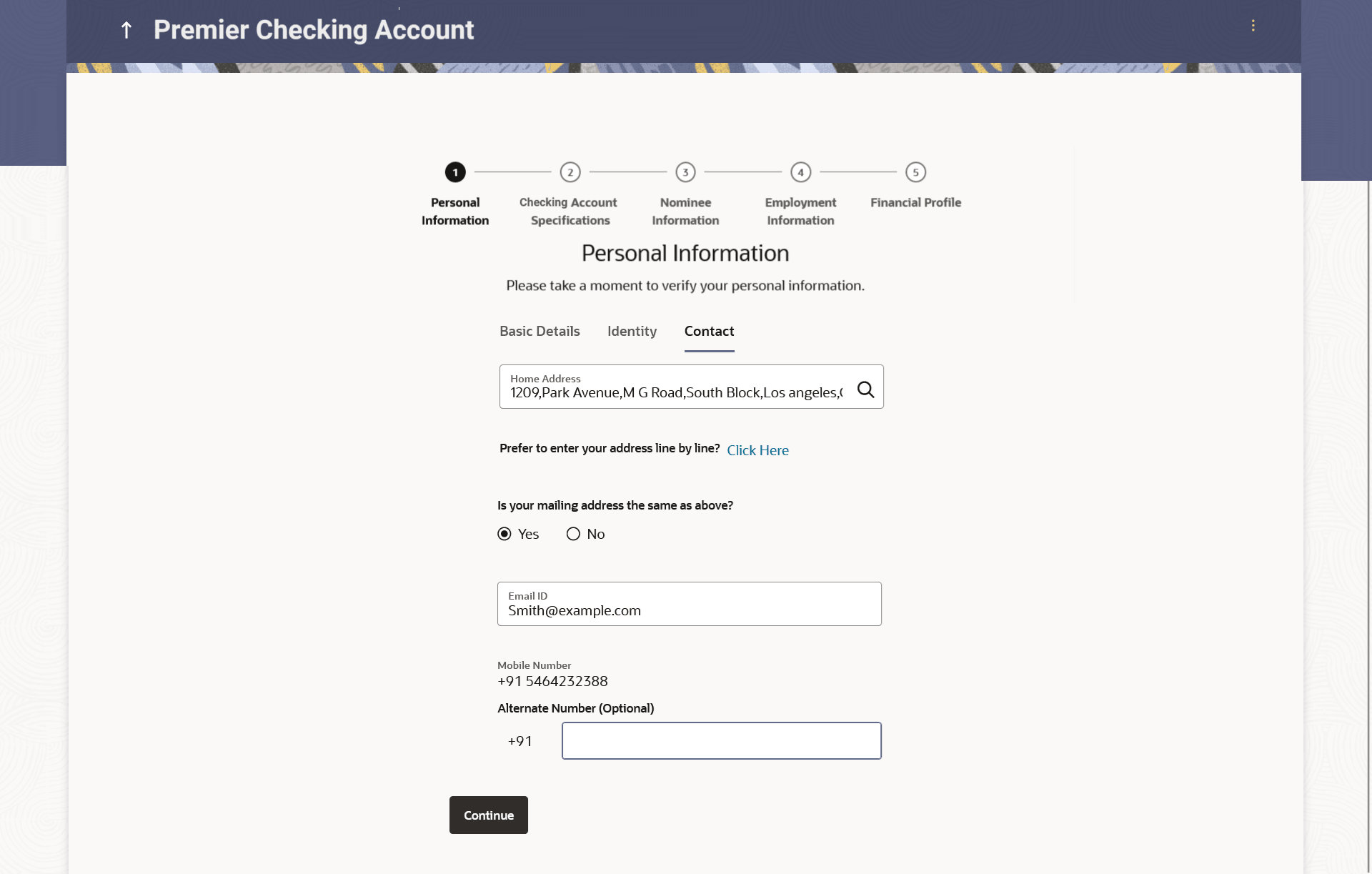Go to step 3 Nominee Information circle
1372x874 pixels.
point(685,172)
